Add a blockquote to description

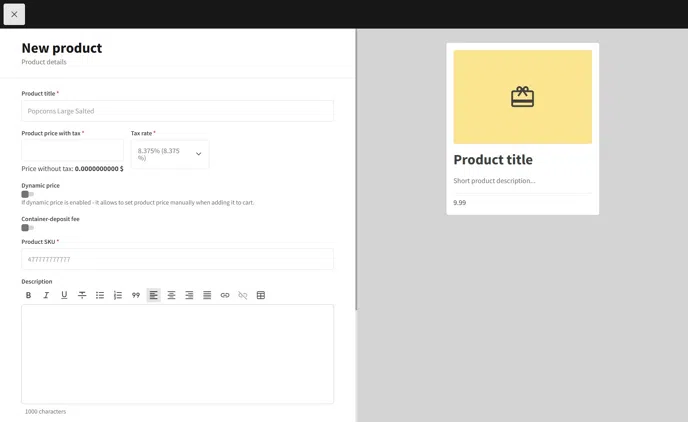(136, 295)
